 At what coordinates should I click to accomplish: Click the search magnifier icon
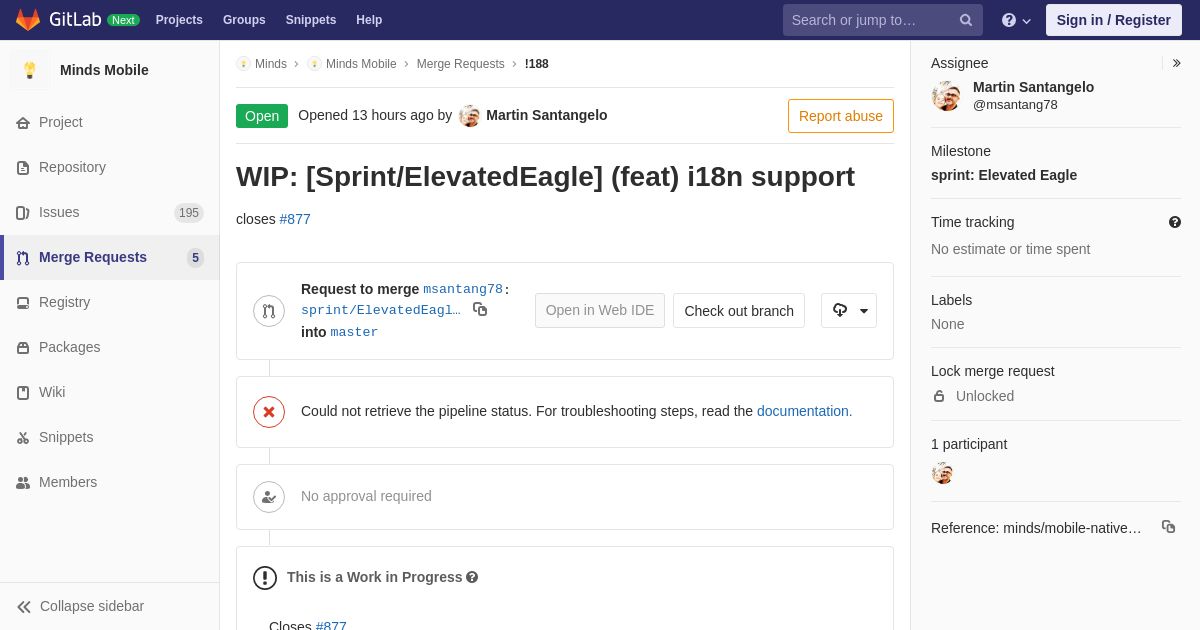pos(965,20)
